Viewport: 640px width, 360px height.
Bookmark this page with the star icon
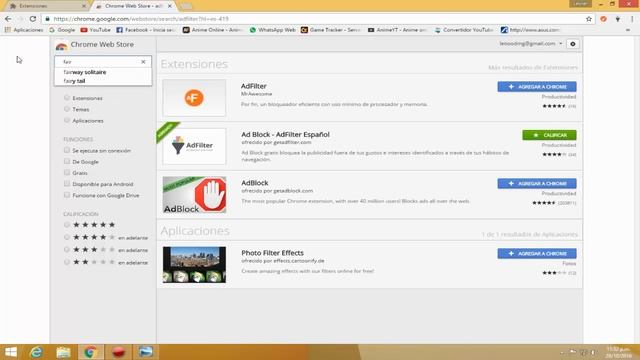pos(589,19)
